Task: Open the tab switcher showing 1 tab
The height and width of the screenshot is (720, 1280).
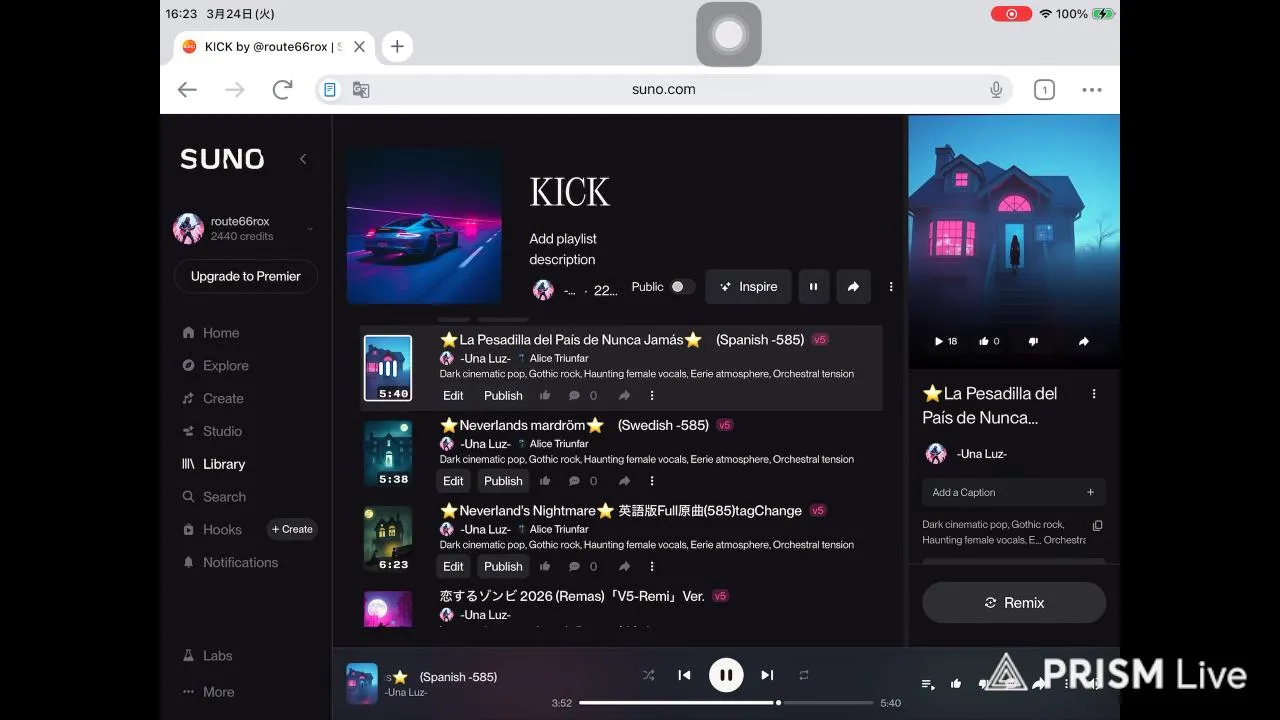Action: click(1044, 90)
